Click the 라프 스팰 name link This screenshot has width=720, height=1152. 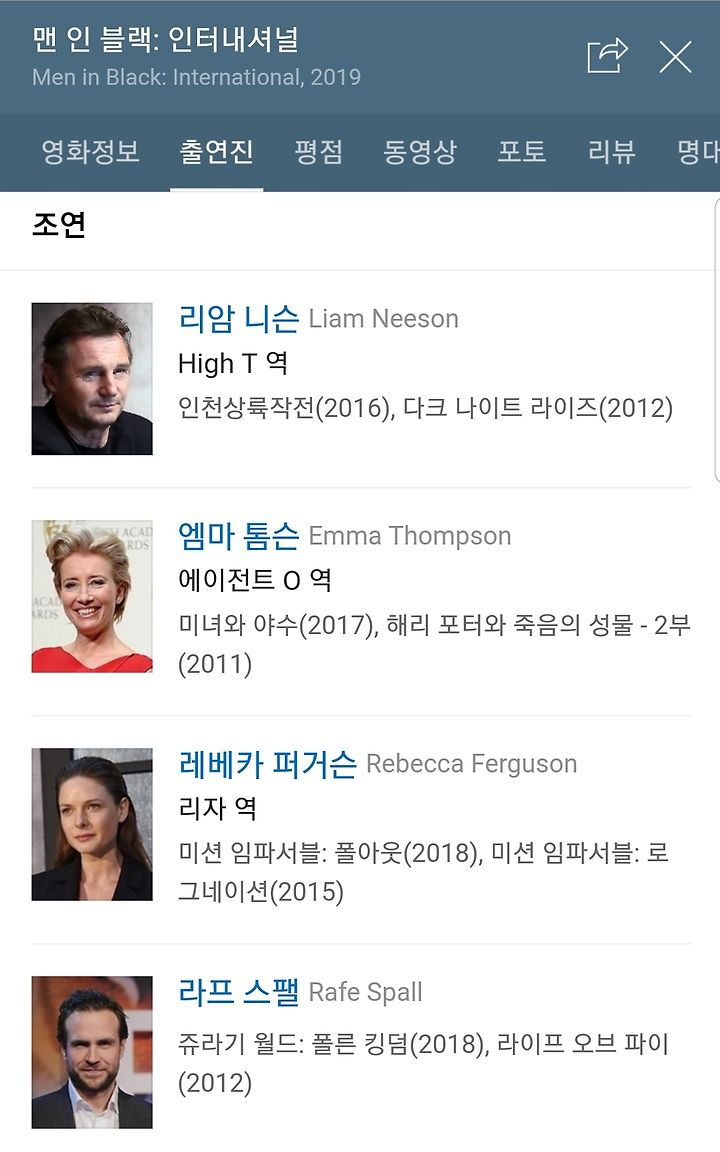239,991
